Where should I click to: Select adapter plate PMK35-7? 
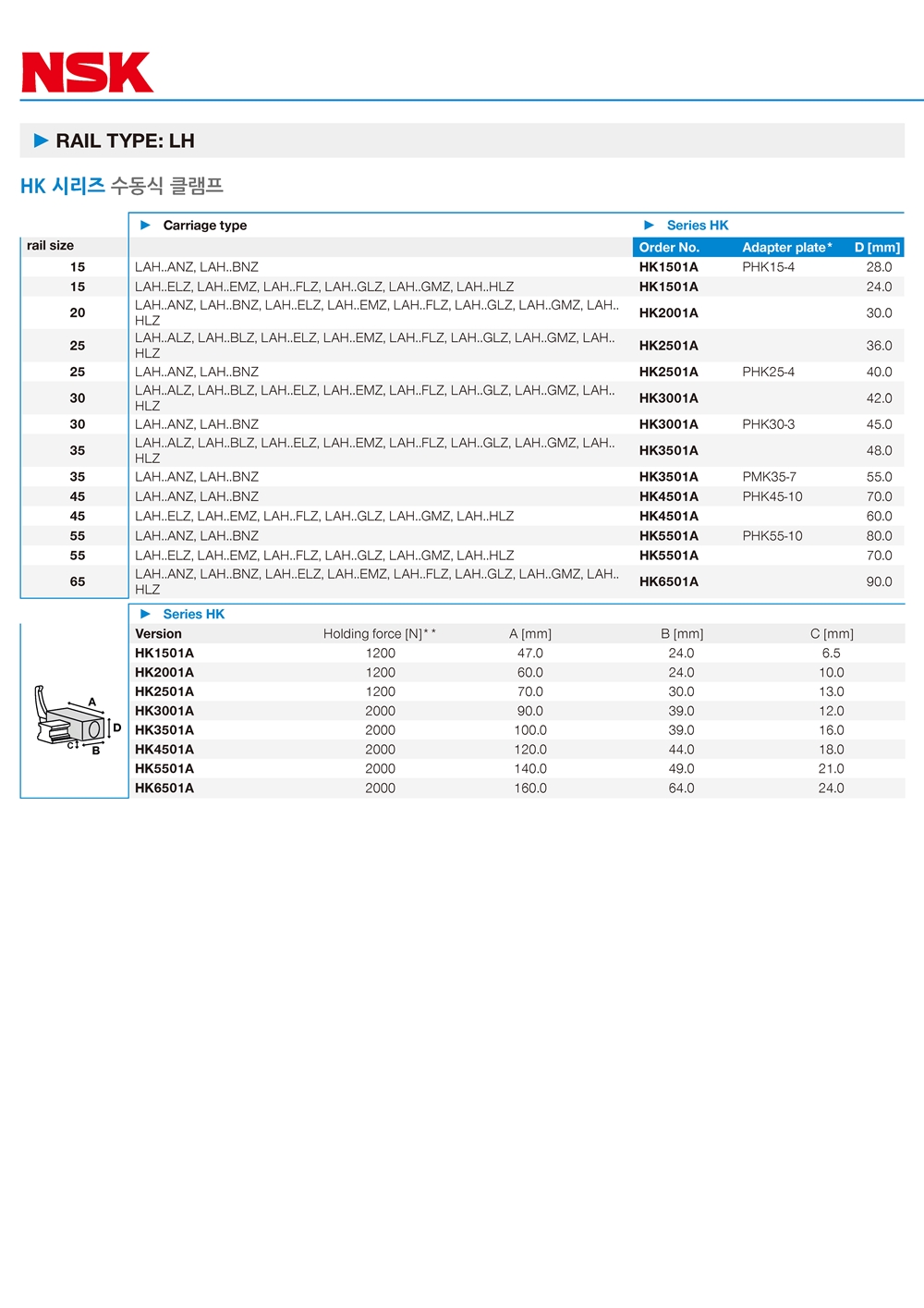(769, 477)
